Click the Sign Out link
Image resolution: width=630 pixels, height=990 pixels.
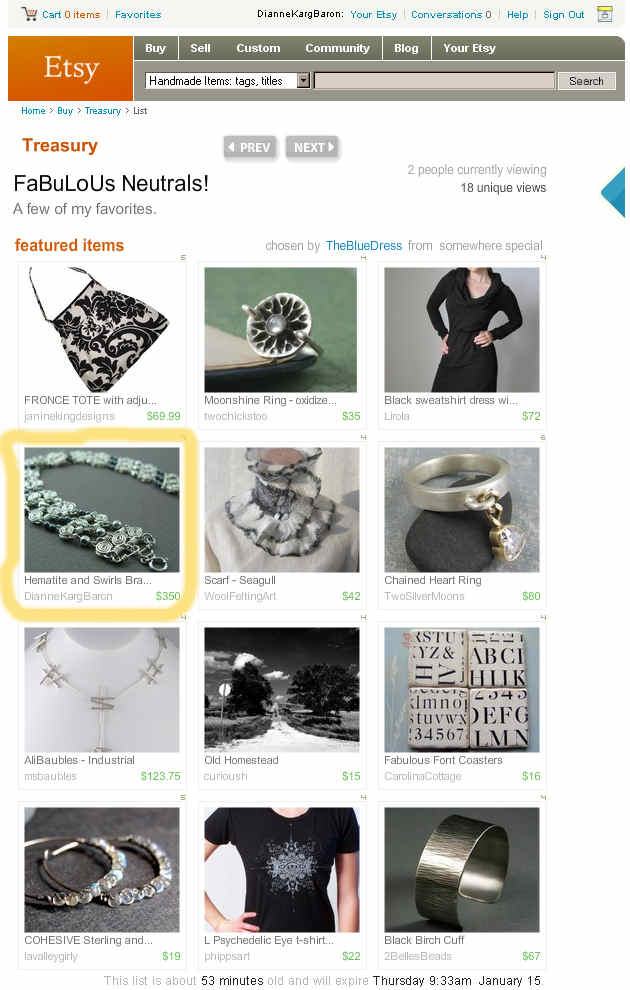coord(564,15)
